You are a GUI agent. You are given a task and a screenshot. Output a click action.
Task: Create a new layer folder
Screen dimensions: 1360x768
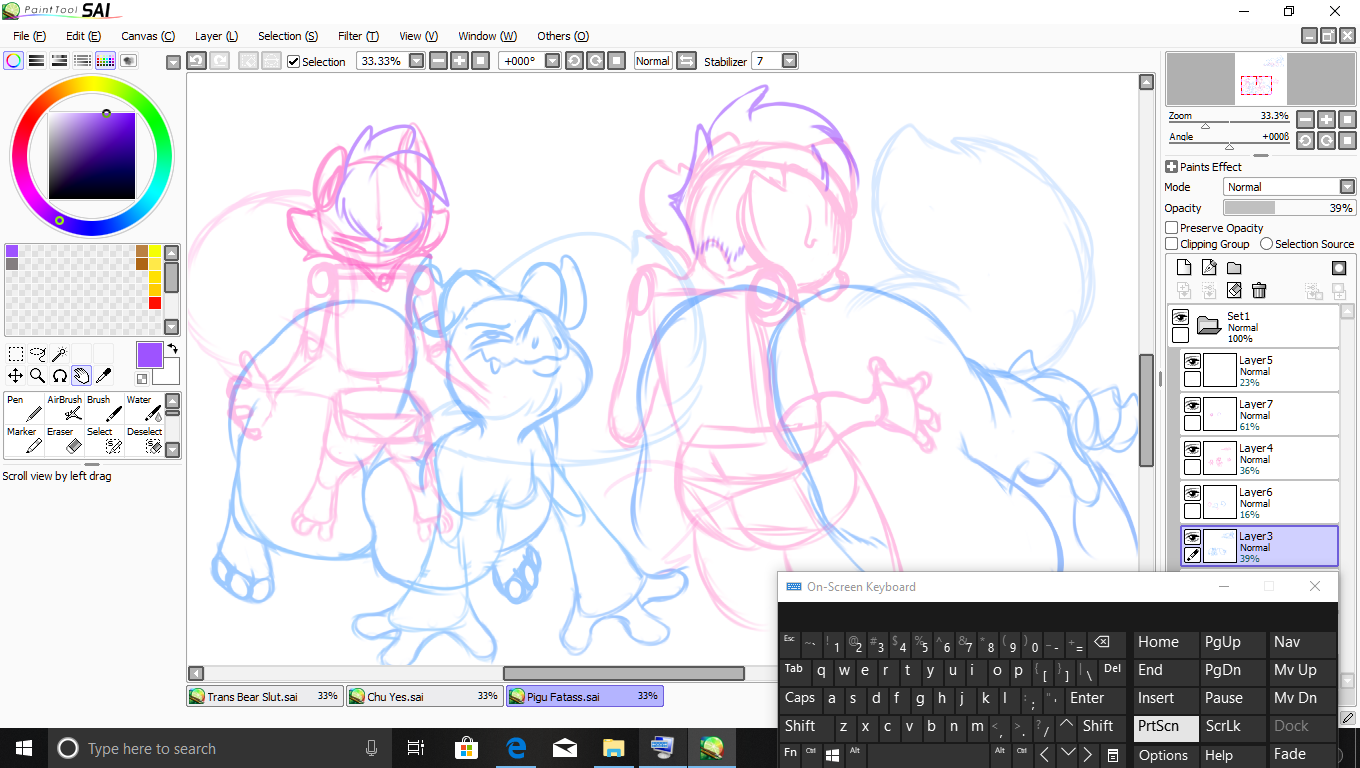coord(1234,267)
